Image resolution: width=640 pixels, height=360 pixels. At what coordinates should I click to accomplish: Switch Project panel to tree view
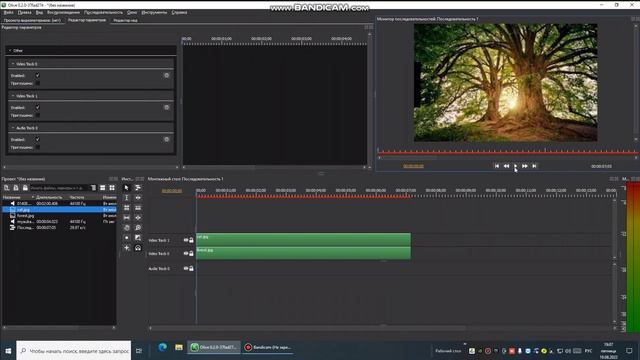click(x=93, y=188)
